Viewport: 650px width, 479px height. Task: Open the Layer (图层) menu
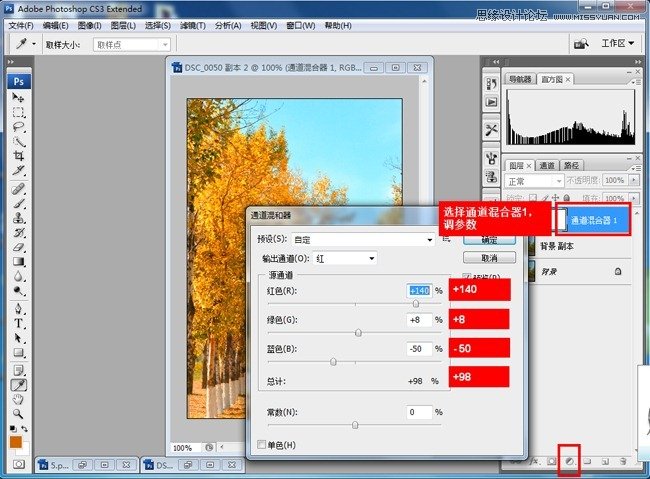click(x=123, y=26)
